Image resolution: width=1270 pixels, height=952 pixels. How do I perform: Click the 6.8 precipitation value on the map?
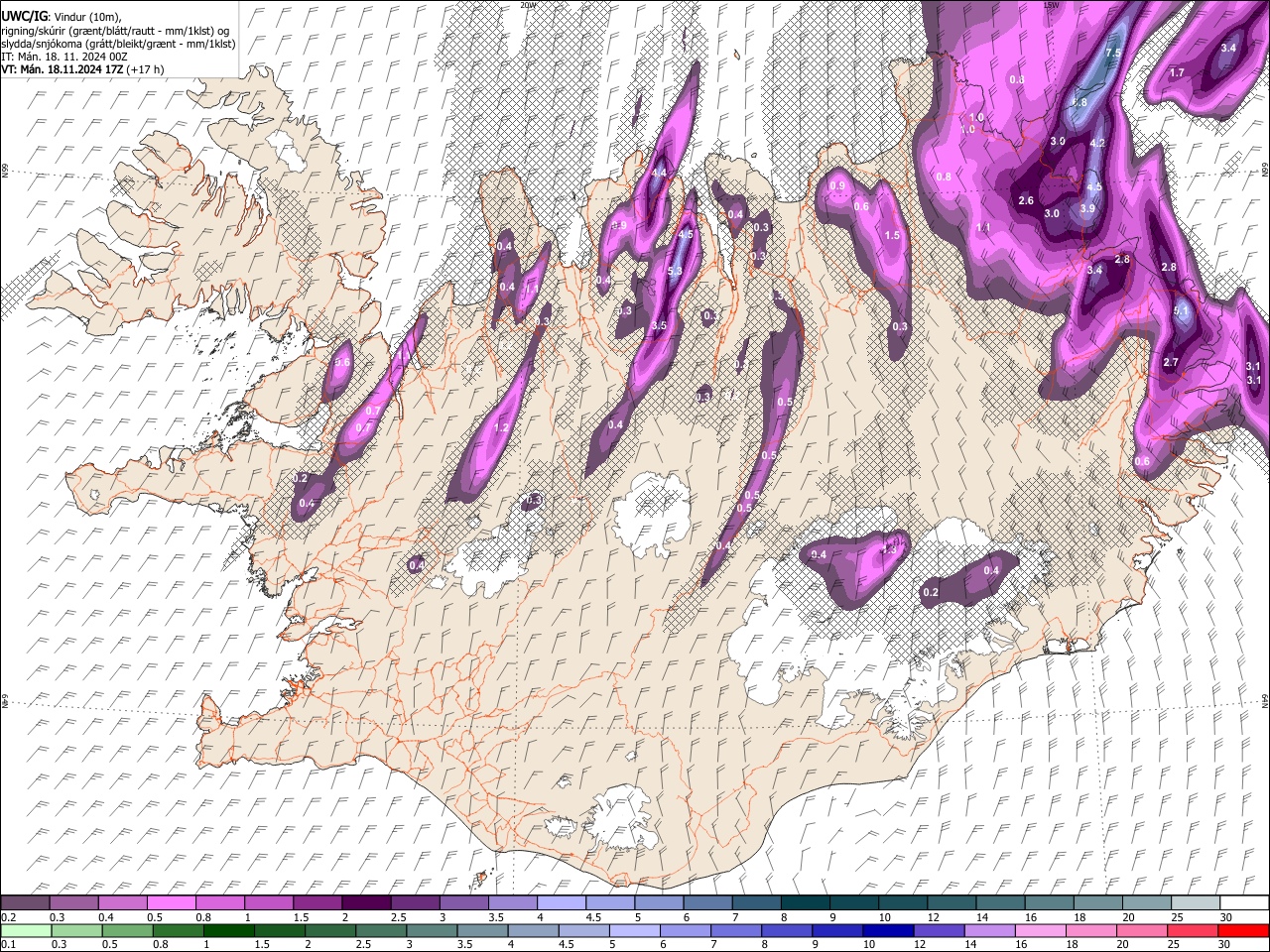(x=1080, y=102)
